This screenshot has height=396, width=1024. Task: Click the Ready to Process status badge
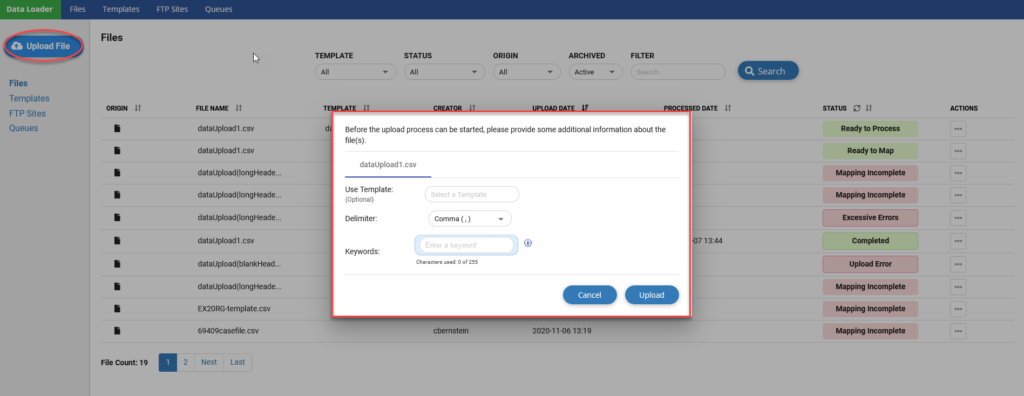[x=871, y=129]
